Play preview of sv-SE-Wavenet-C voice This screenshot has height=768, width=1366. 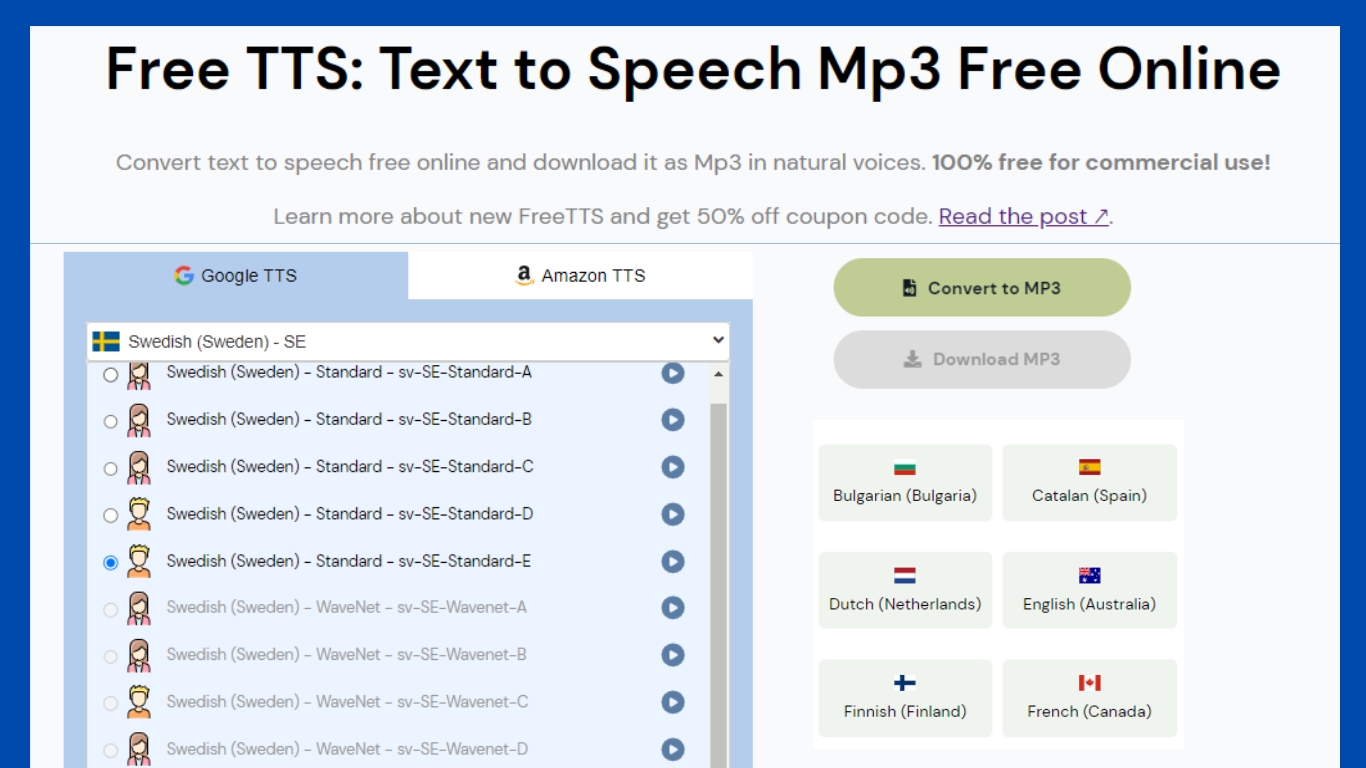coord(673,703)
